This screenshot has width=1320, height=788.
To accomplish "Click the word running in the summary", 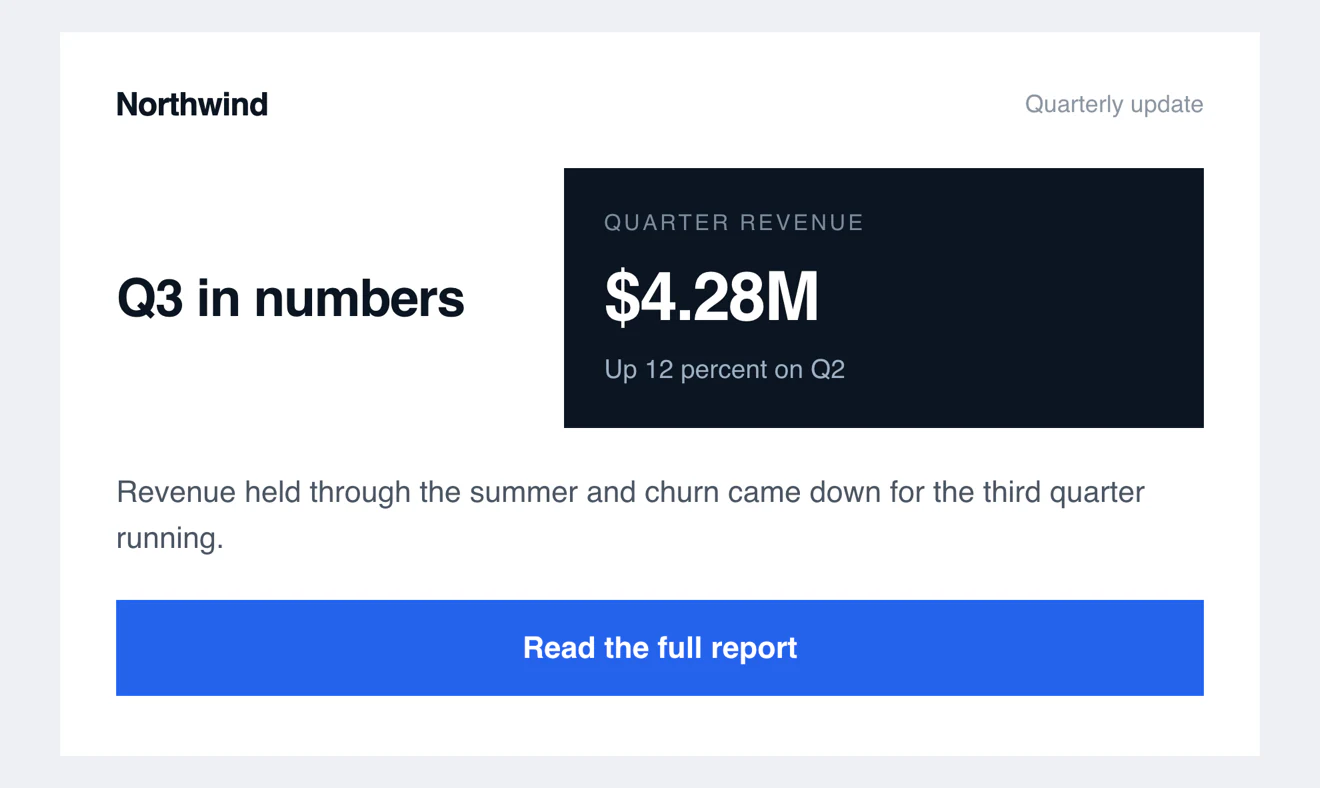I will coord(170,540).
